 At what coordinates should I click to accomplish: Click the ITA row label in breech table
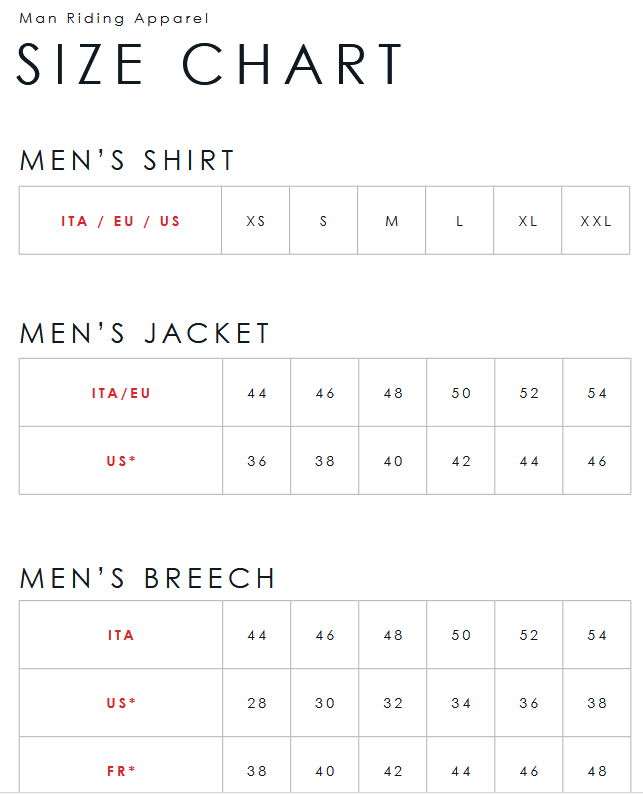[121, 635]
